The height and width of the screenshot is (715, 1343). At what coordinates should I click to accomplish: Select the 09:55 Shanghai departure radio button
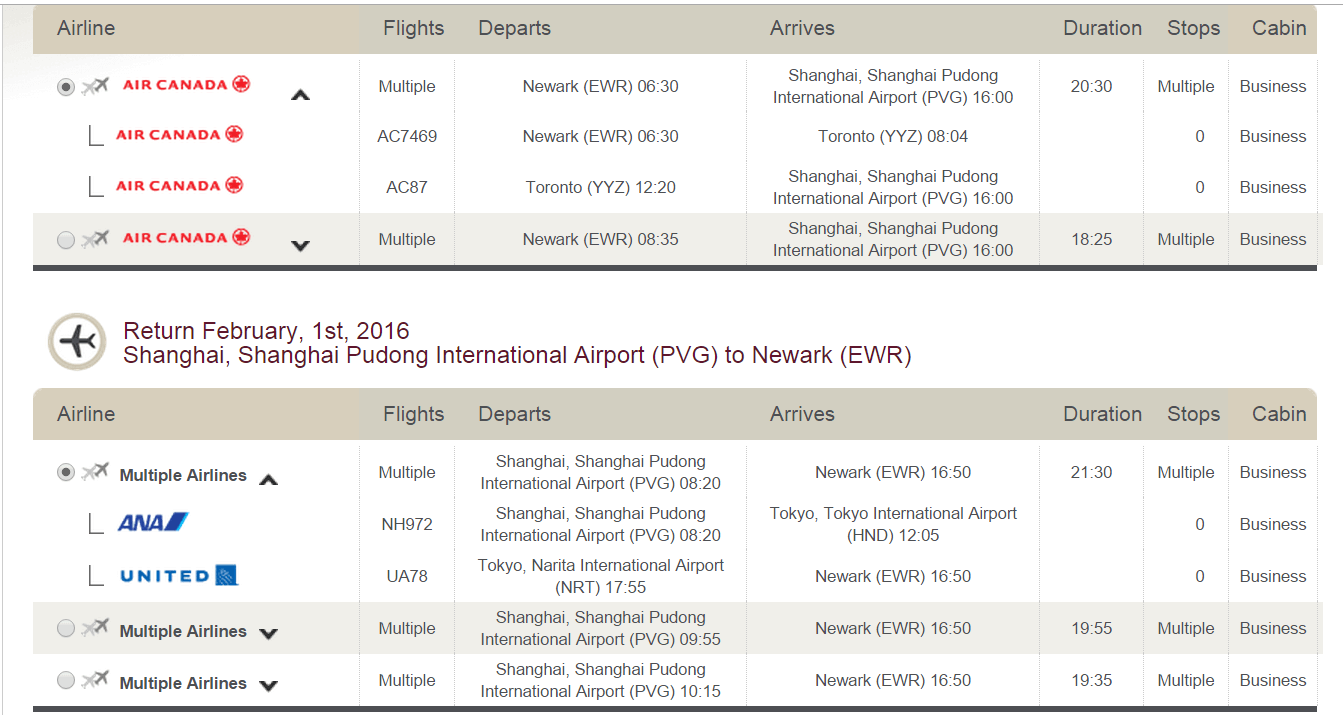coord(66,629)
